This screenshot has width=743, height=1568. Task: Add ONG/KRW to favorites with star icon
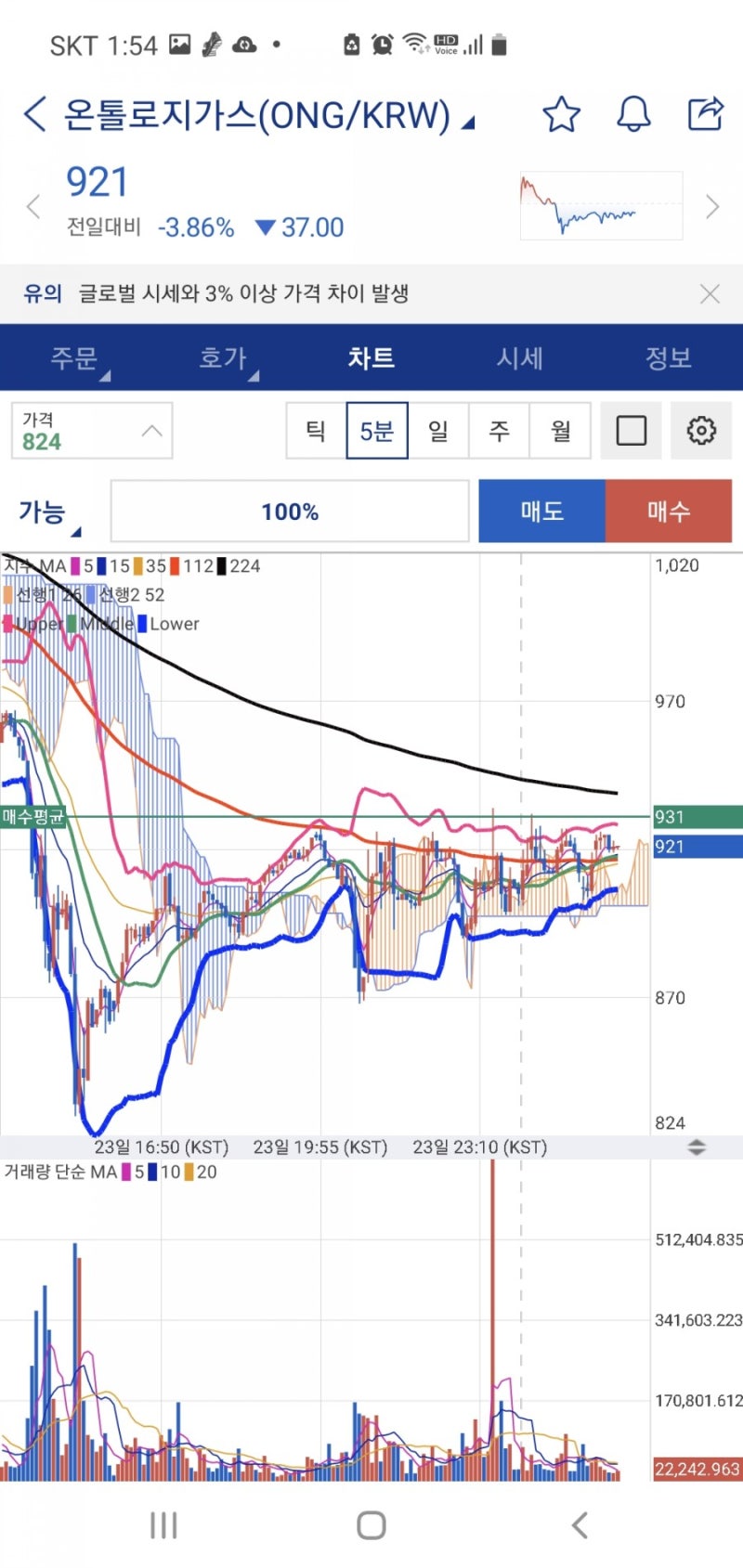pyautogui.click(x=561, y=114)
